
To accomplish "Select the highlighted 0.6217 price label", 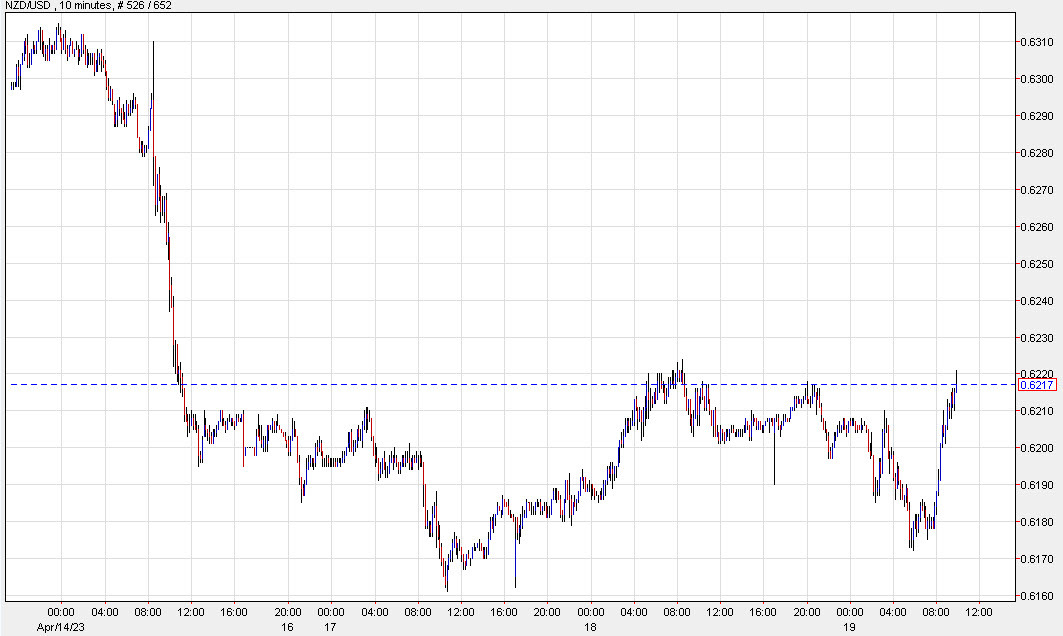I will point(1036,385).
